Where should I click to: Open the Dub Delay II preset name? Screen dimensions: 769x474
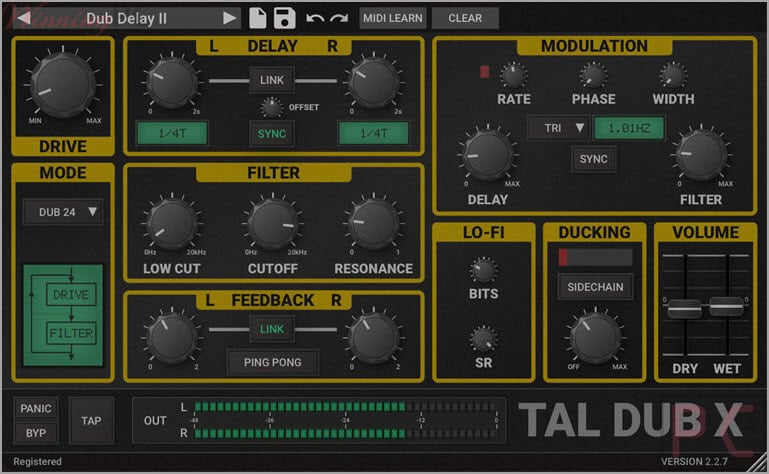(127, 18)
